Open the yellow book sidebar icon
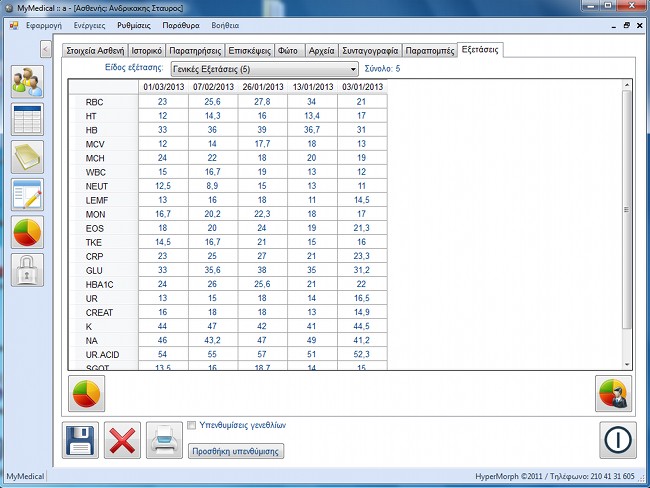This screenshot has width=650, height=488. (27, 157)
